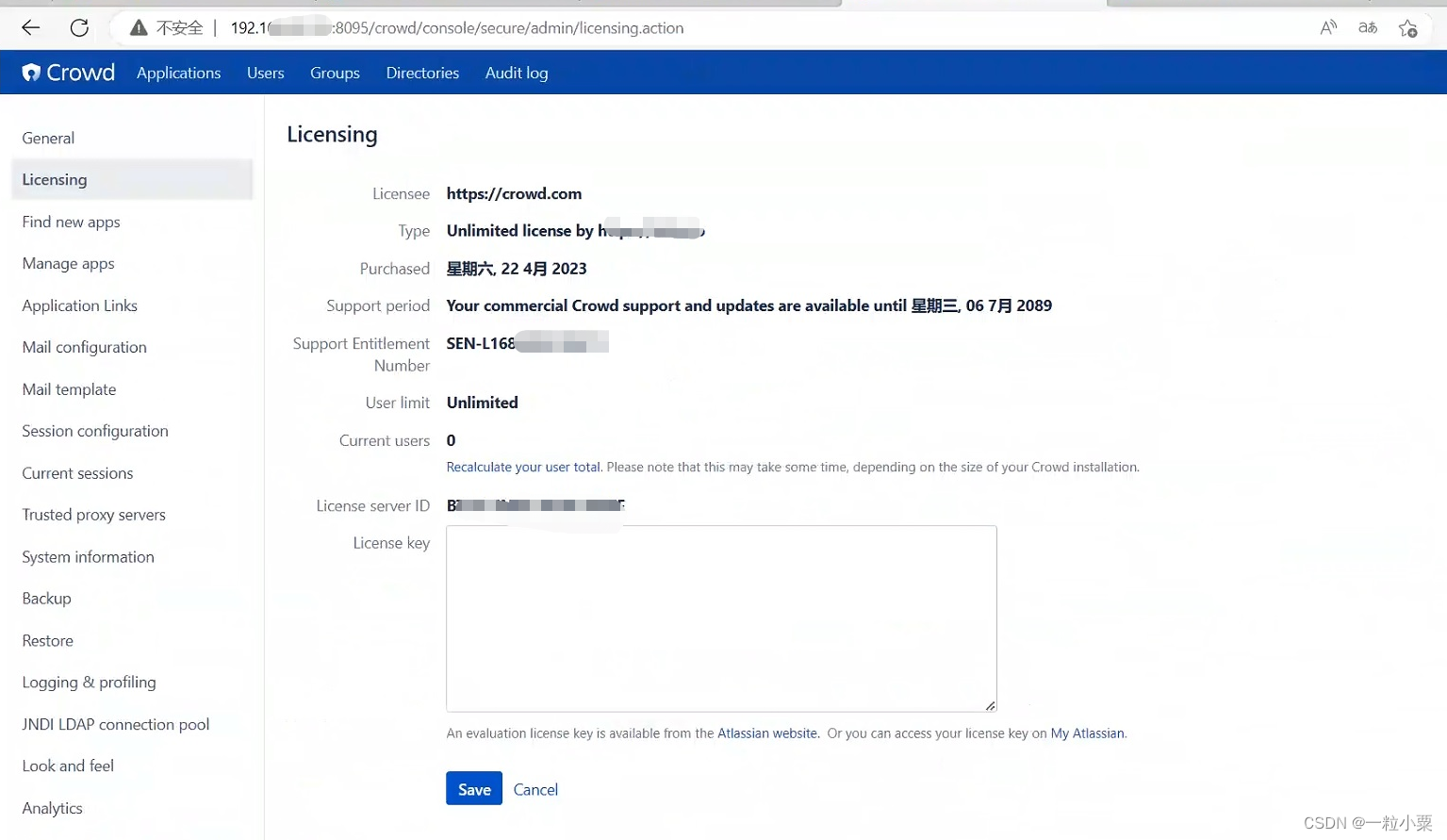Click the browser address bar URL

click(457, 28)
